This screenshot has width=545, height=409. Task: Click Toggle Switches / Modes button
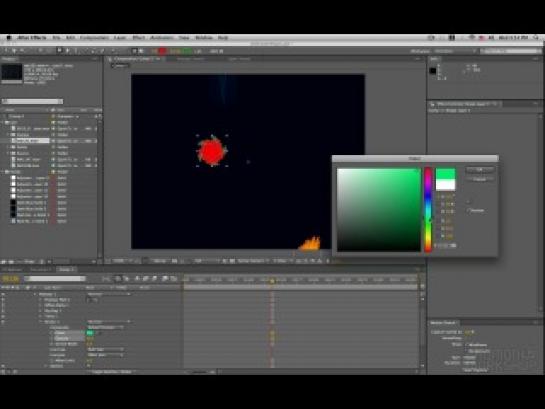coord(112,372)
